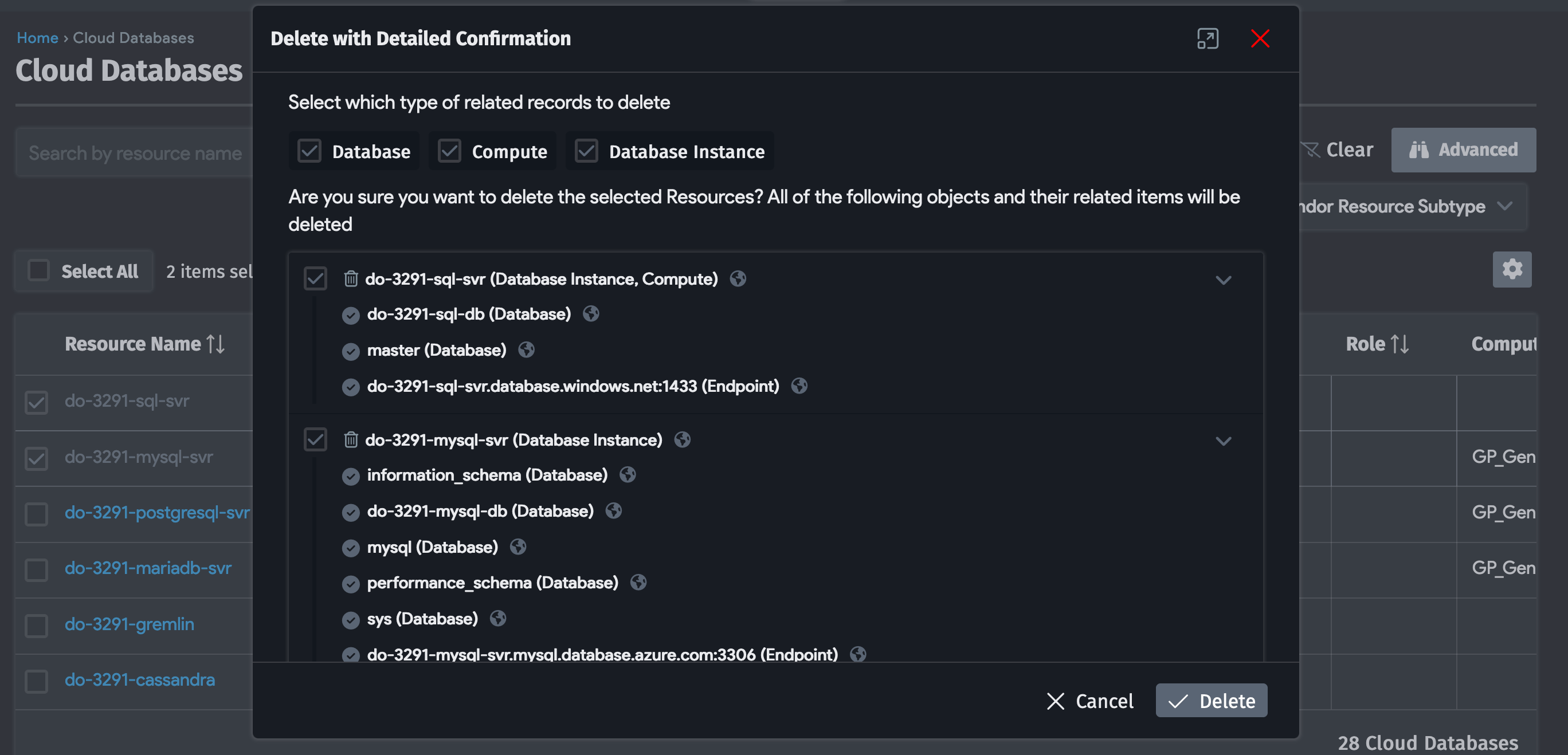Toggle the Compute record type checkbox
The image size is (1568, 755).
449,151
